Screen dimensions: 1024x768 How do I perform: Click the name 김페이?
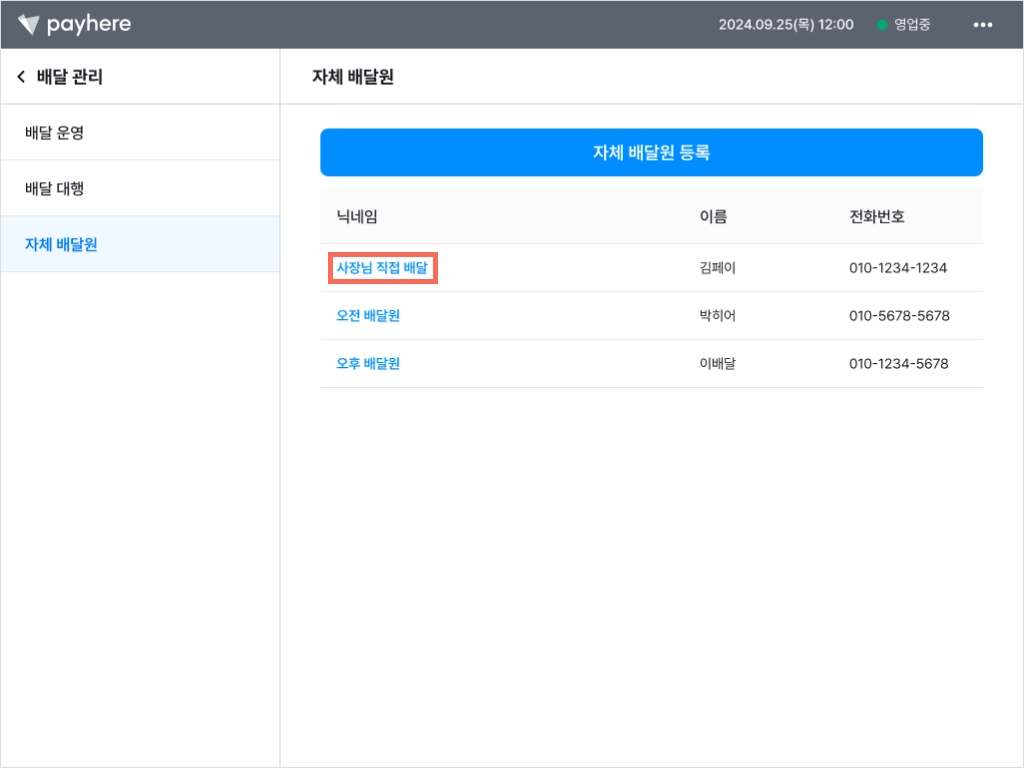717,268
